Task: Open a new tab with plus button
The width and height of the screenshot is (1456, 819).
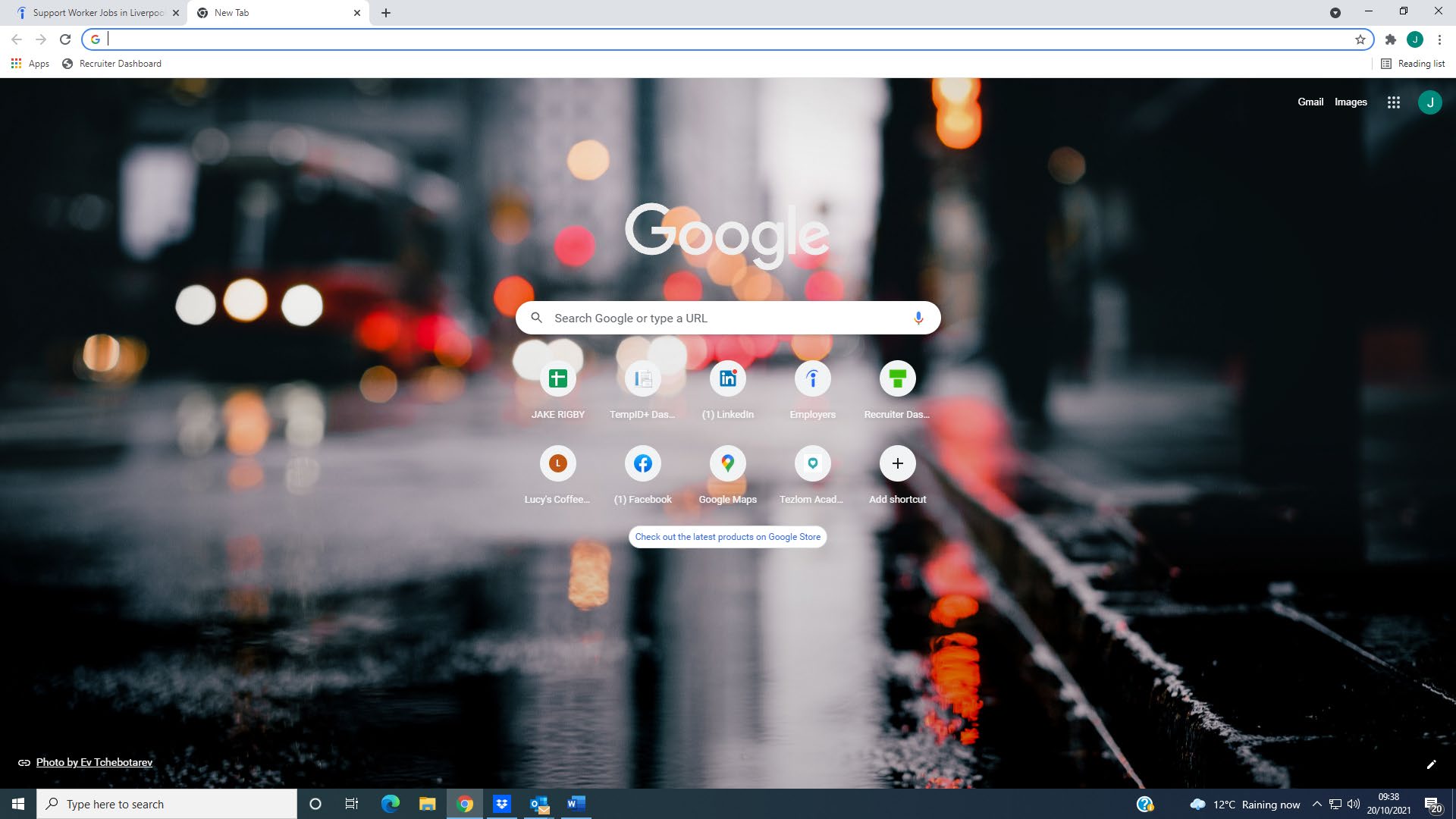Action: (x=386, y=13)
